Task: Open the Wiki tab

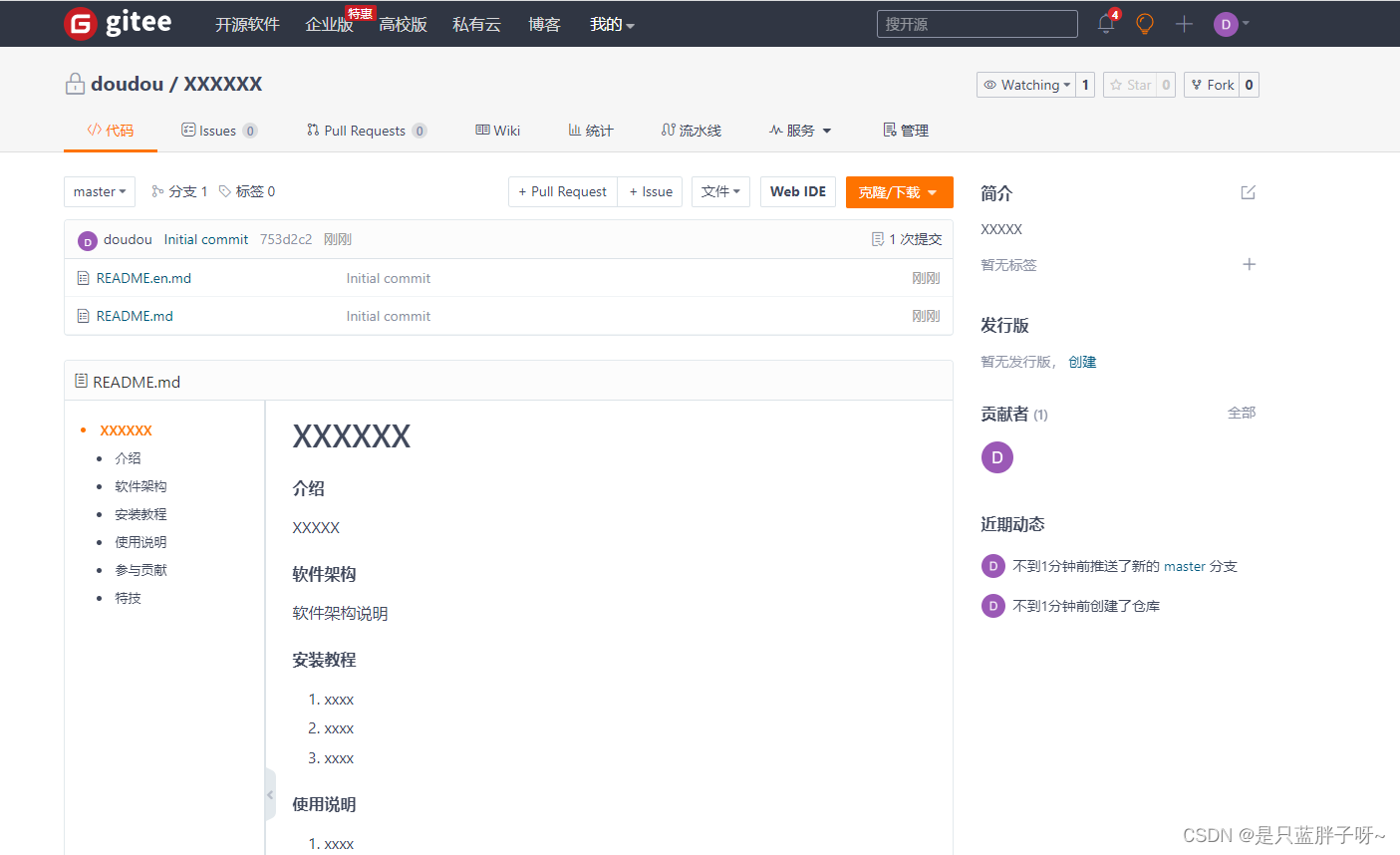Action: [x=497, y=130]
